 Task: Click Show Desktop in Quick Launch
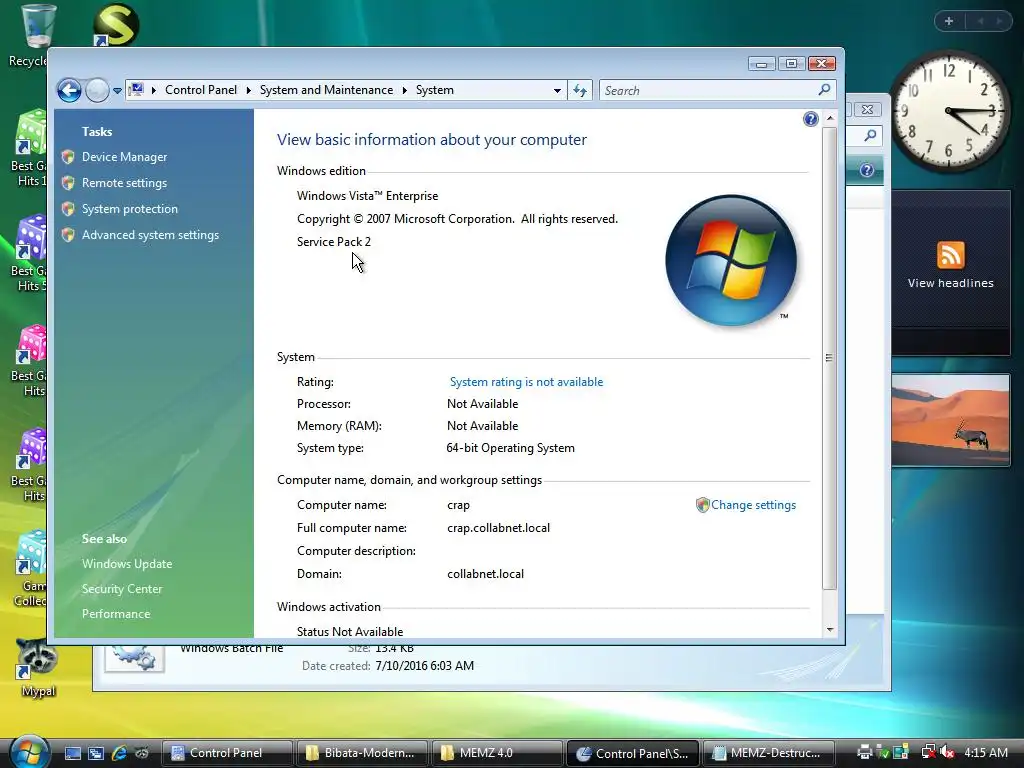72,753
